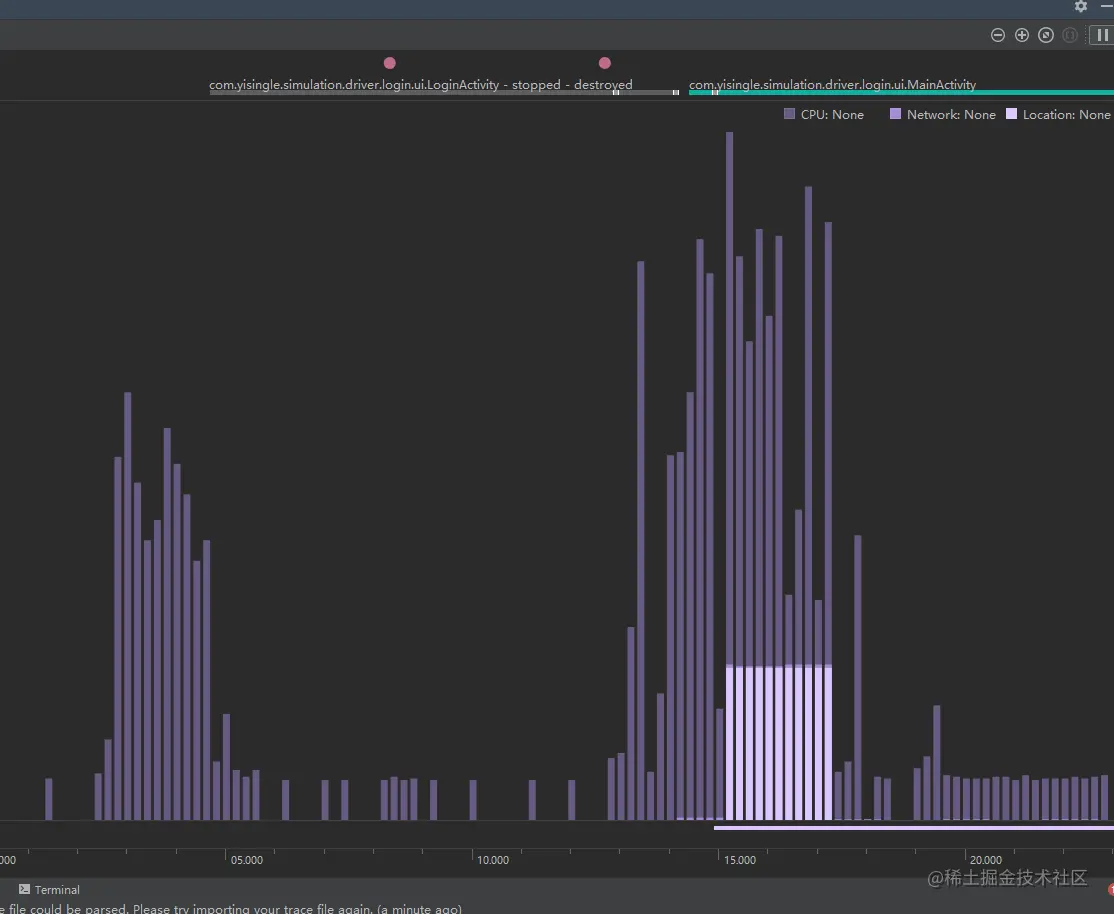
Task: Select the MainActivity lifecycle bar label
Action: tap(833, 85)
